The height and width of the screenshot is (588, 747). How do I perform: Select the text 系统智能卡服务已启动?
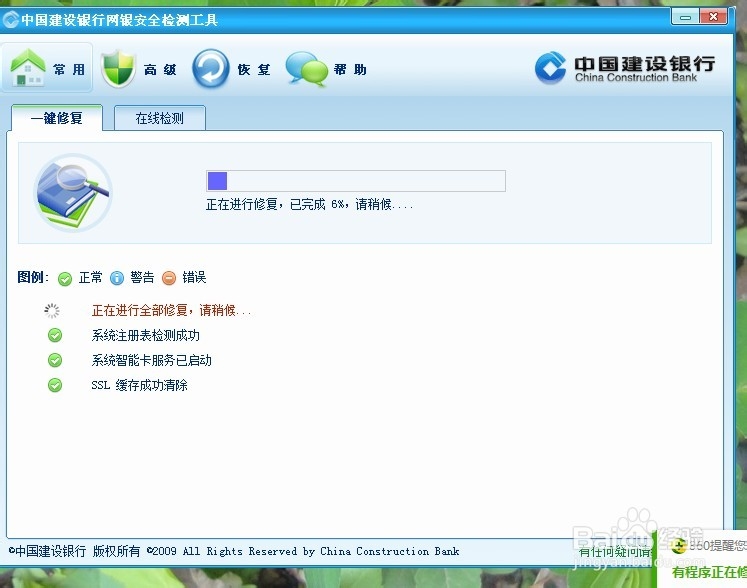coord(151,360)
